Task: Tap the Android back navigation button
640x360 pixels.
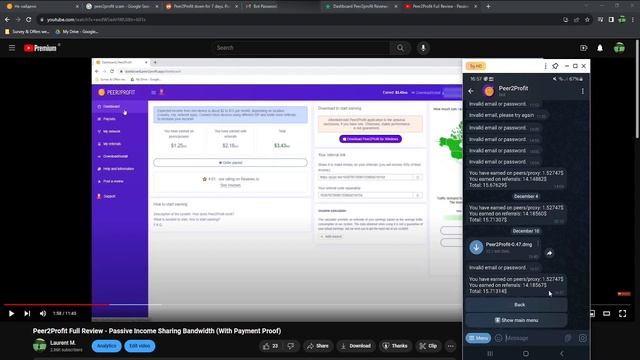Action: 562,353
